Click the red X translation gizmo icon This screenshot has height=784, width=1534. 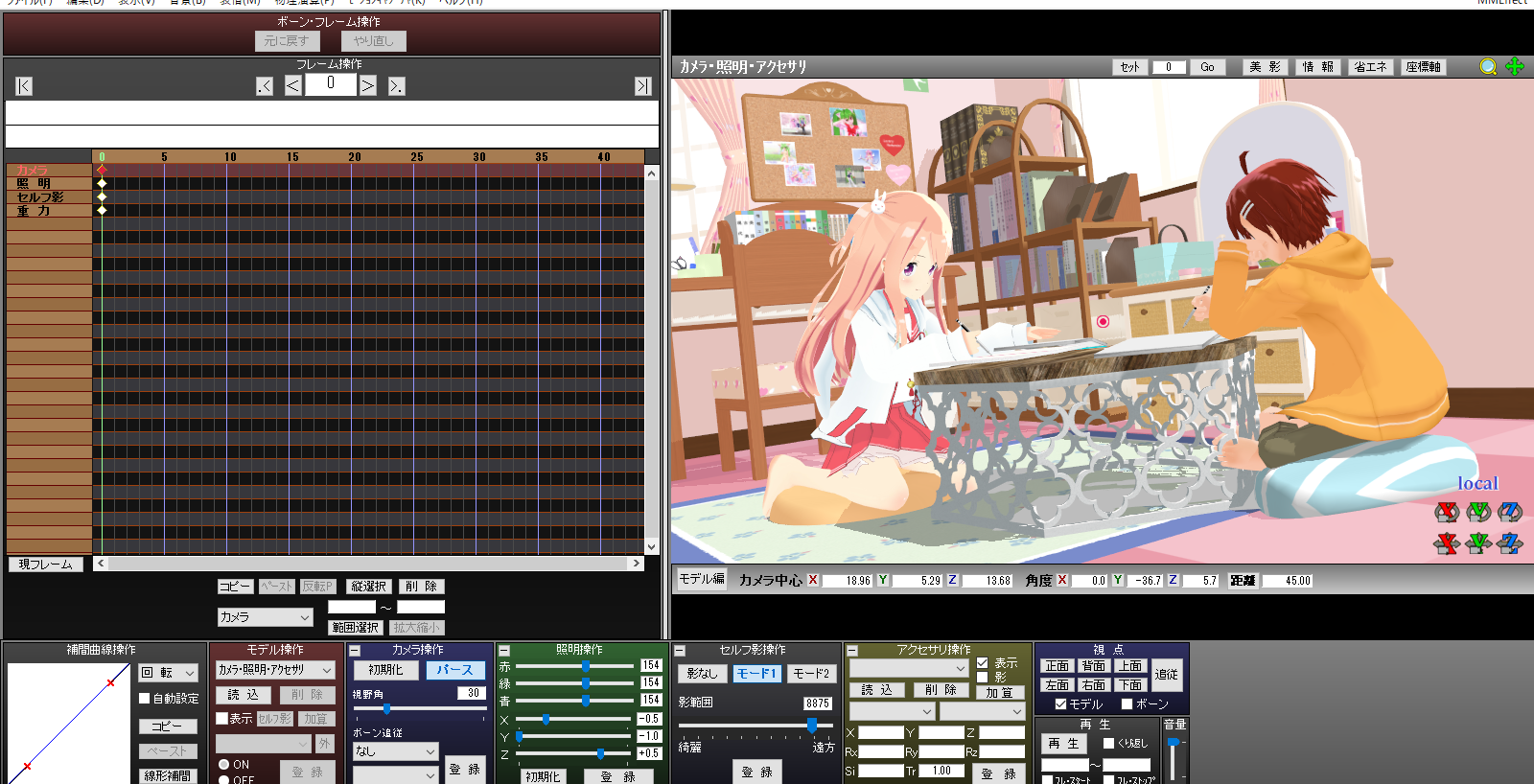point(1447,543)
